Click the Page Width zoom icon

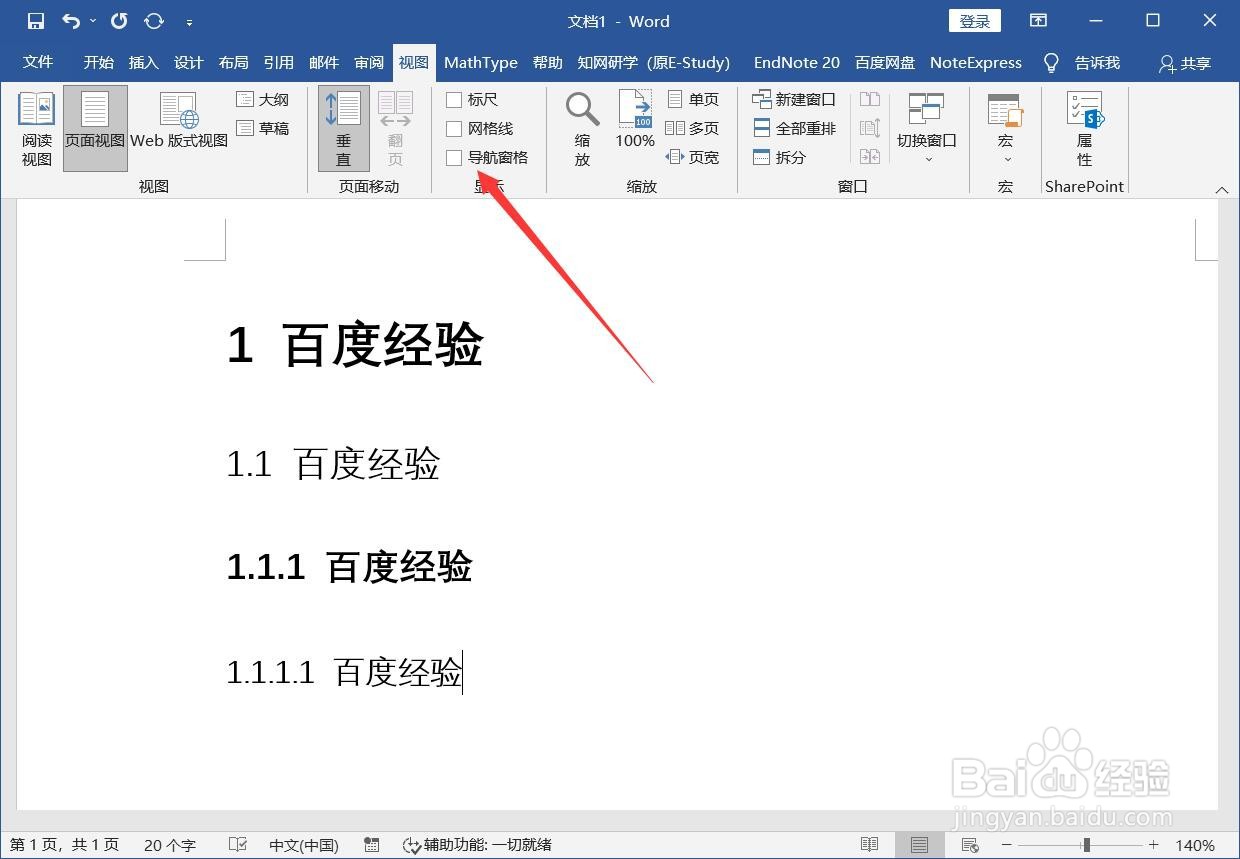coord(696,157)
